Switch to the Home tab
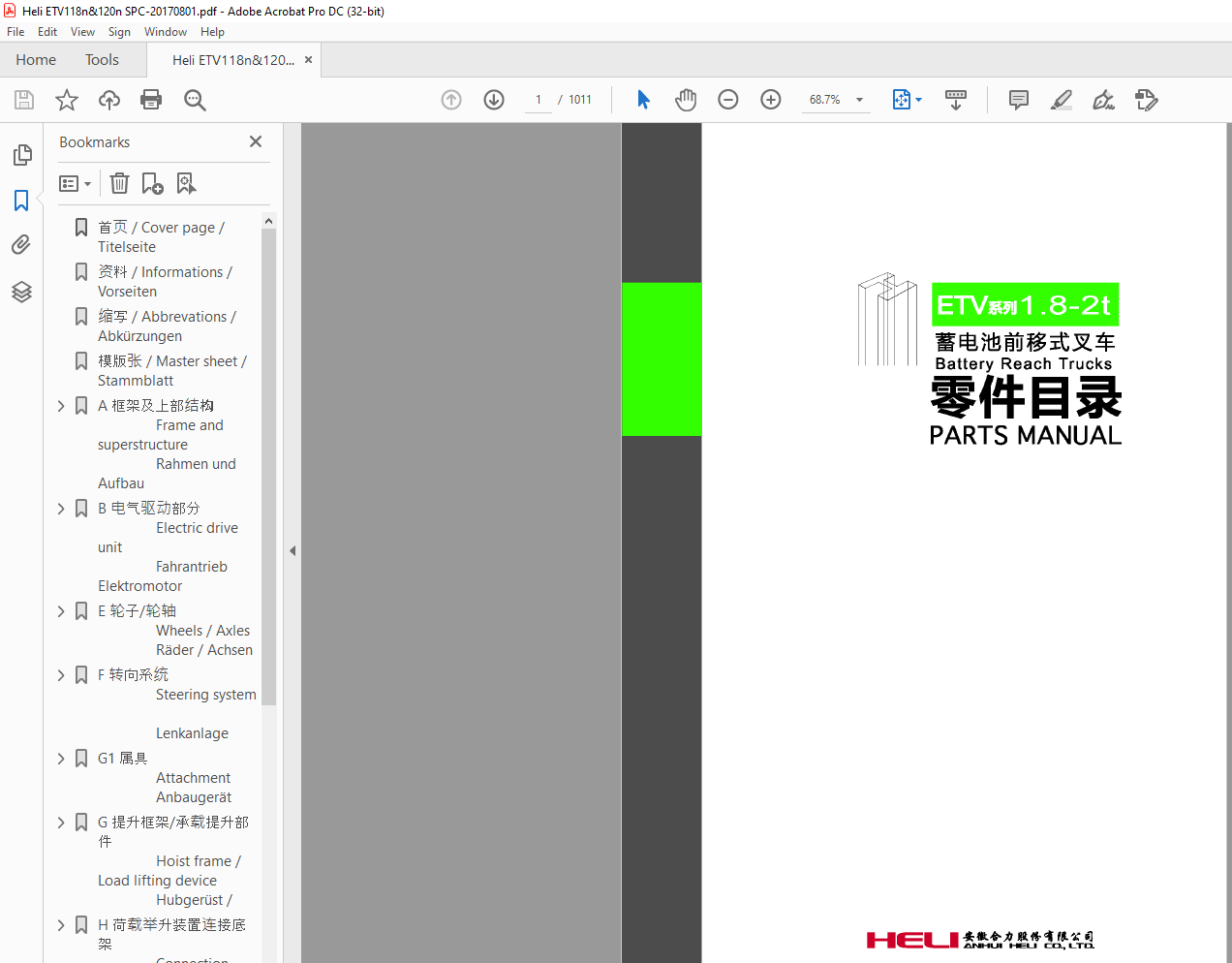 pyautogui.click(x=36, y=60)
